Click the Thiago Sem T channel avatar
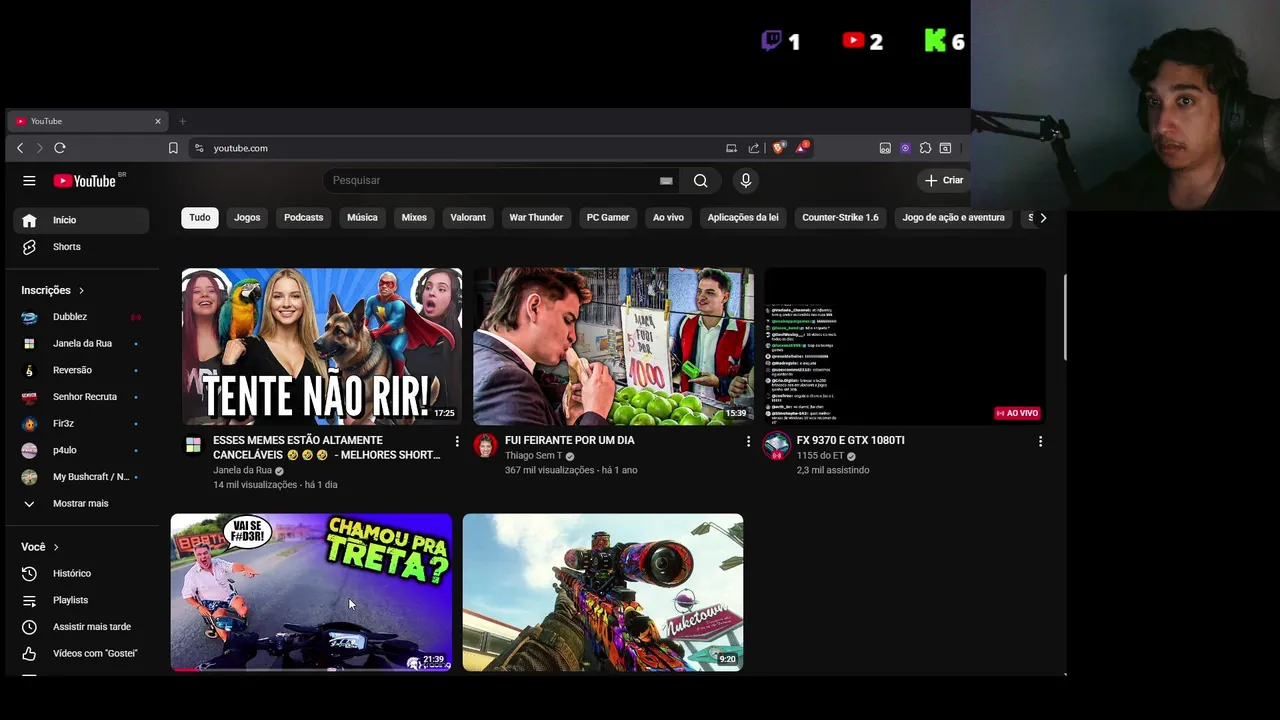Image resolution: width=1280 pixels, height=720 pixels. [485, 445]
